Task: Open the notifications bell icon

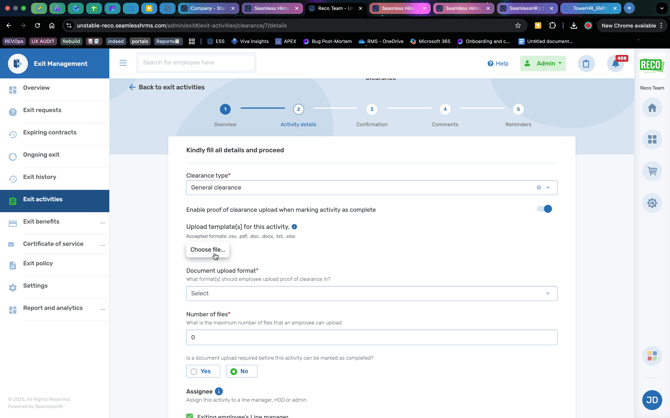Action: tap(616, 63)
